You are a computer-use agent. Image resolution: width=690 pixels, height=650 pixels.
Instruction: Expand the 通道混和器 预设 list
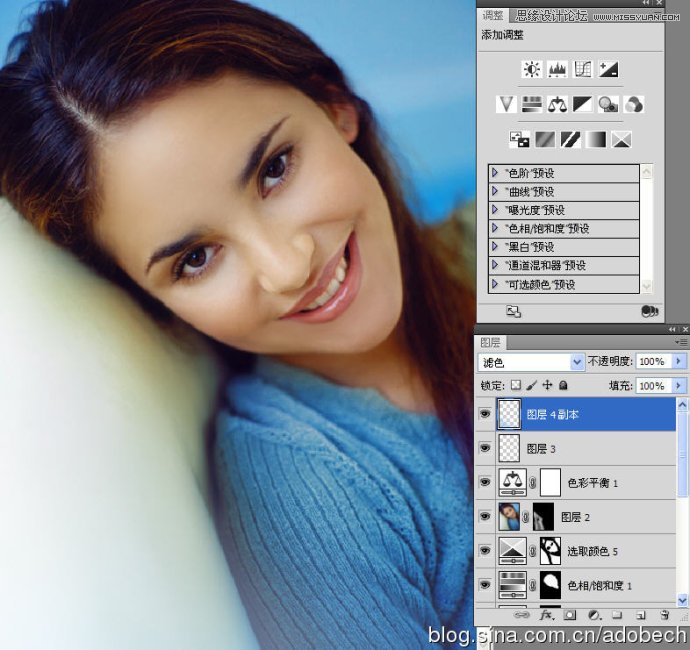pos(495,265)
